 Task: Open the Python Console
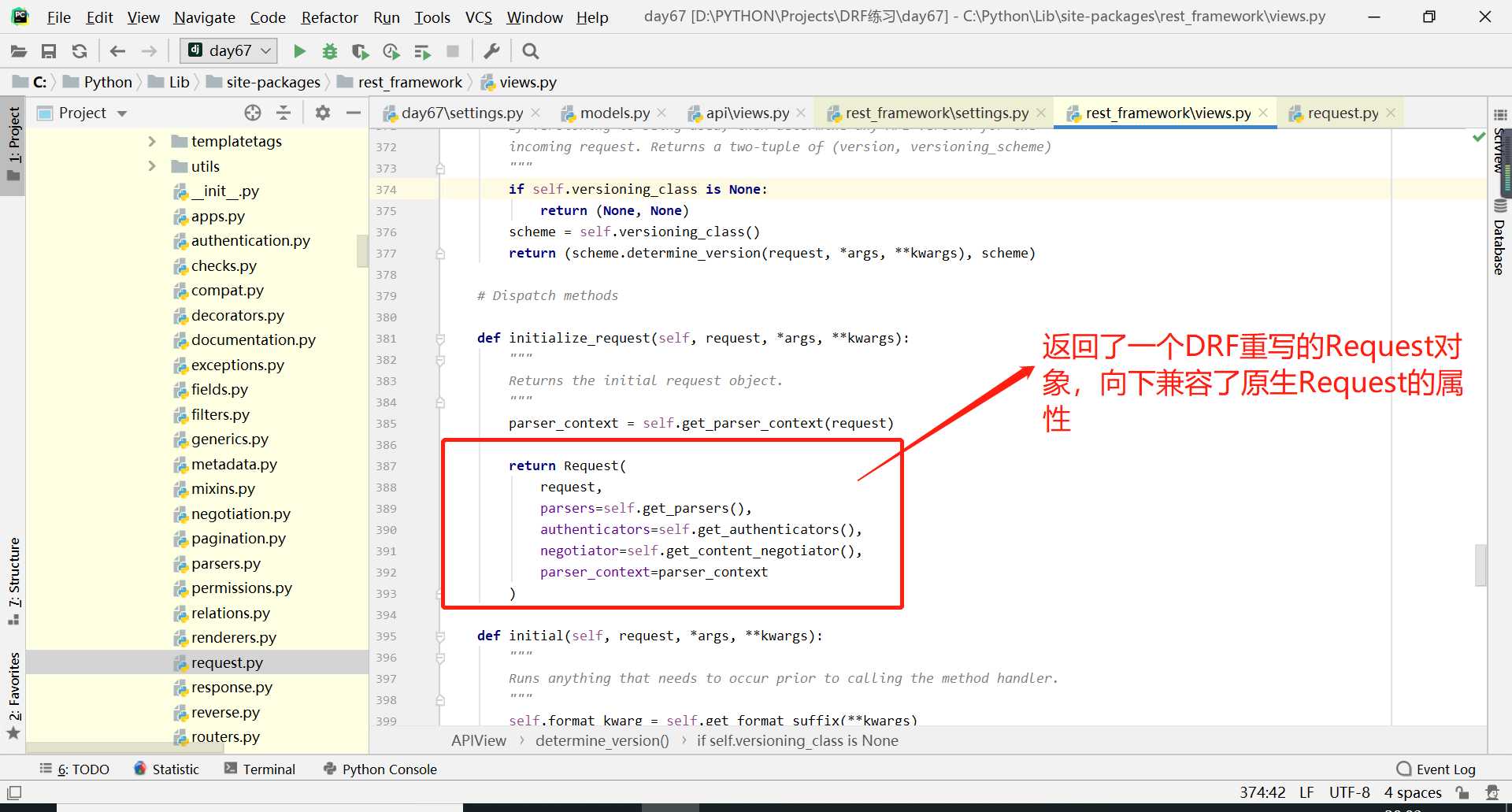coord(380,769)
